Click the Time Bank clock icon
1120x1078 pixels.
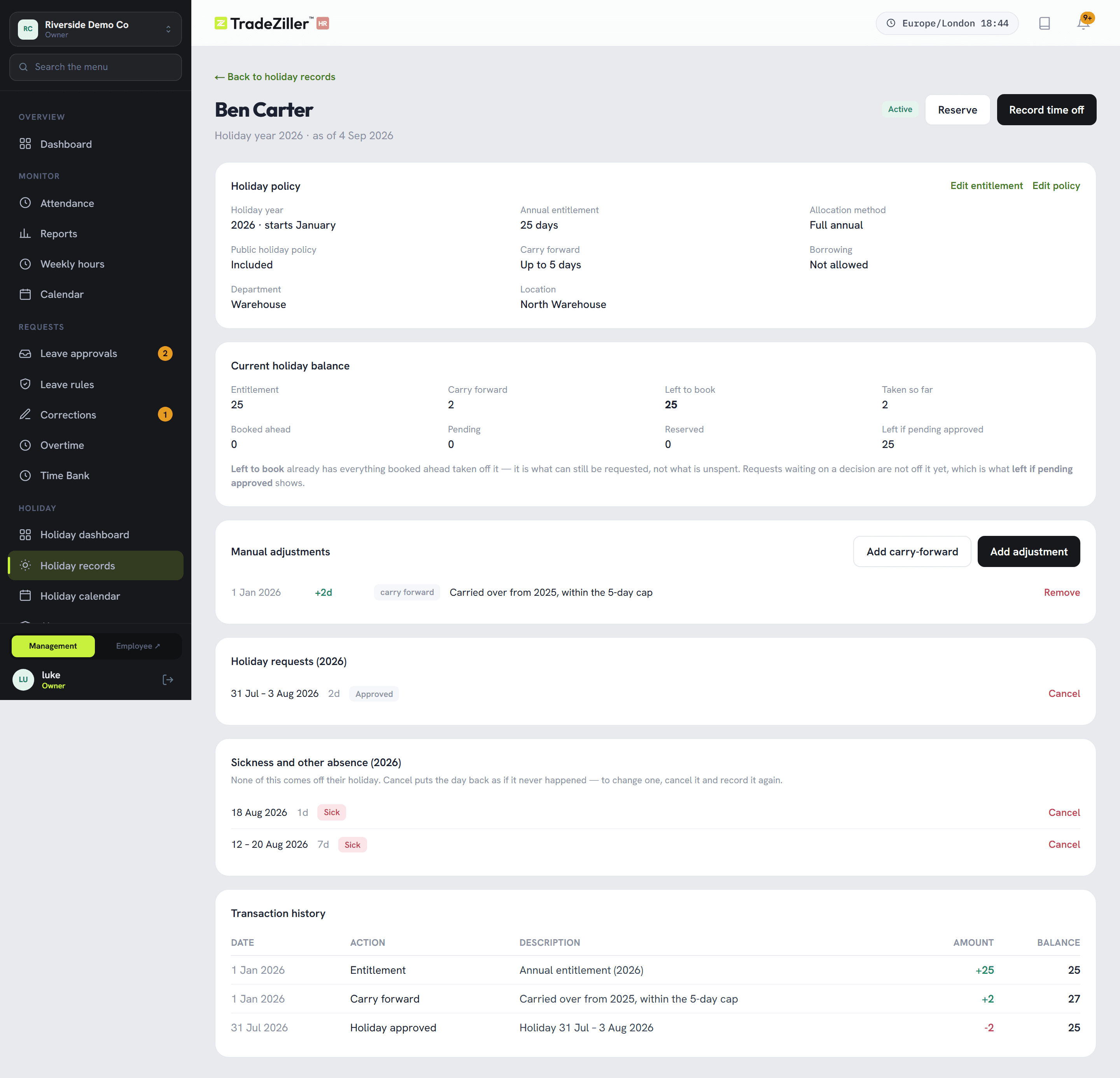pos(25,475)
